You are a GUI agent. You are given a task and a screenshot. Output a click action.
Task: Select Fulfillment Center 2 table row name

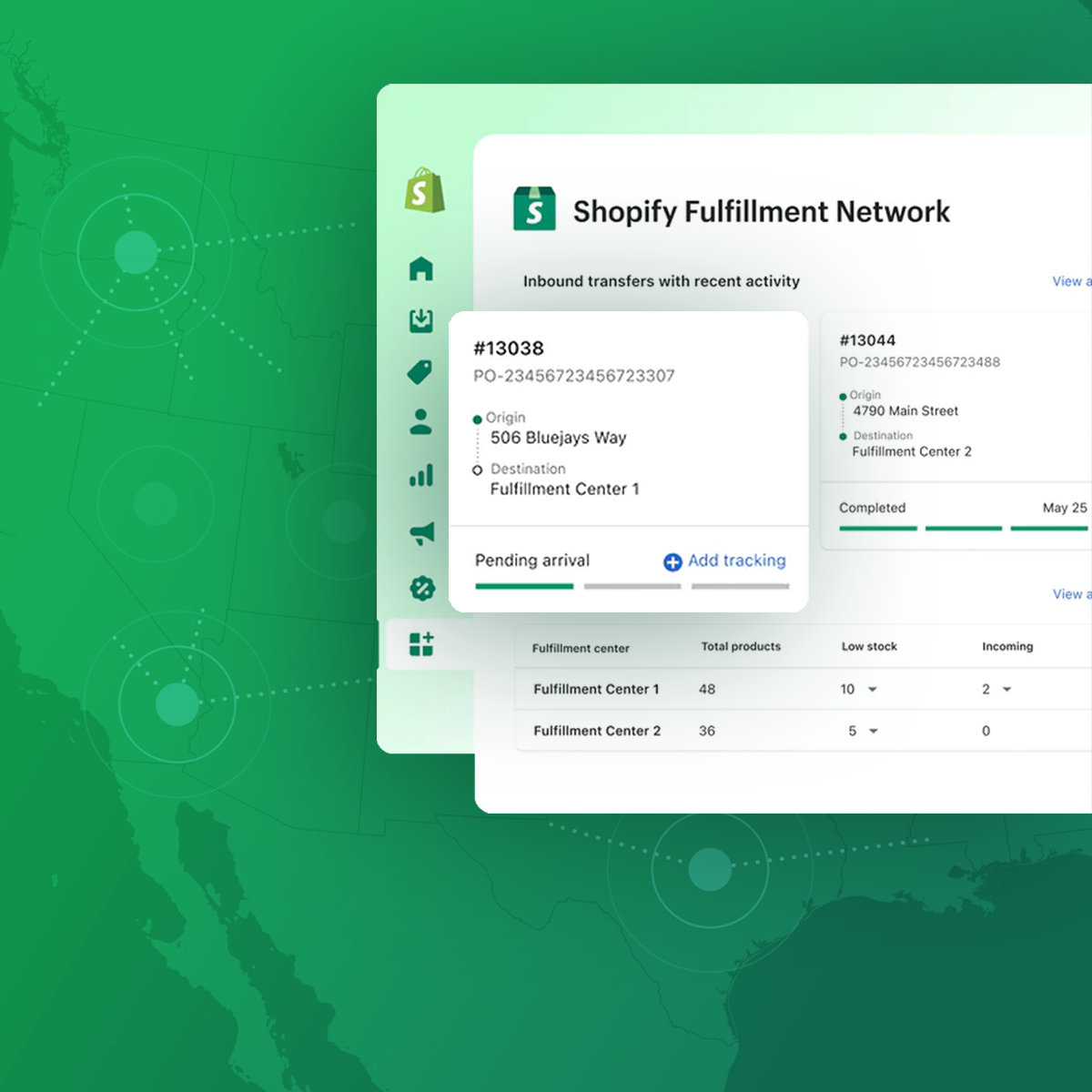coord(597,731)
